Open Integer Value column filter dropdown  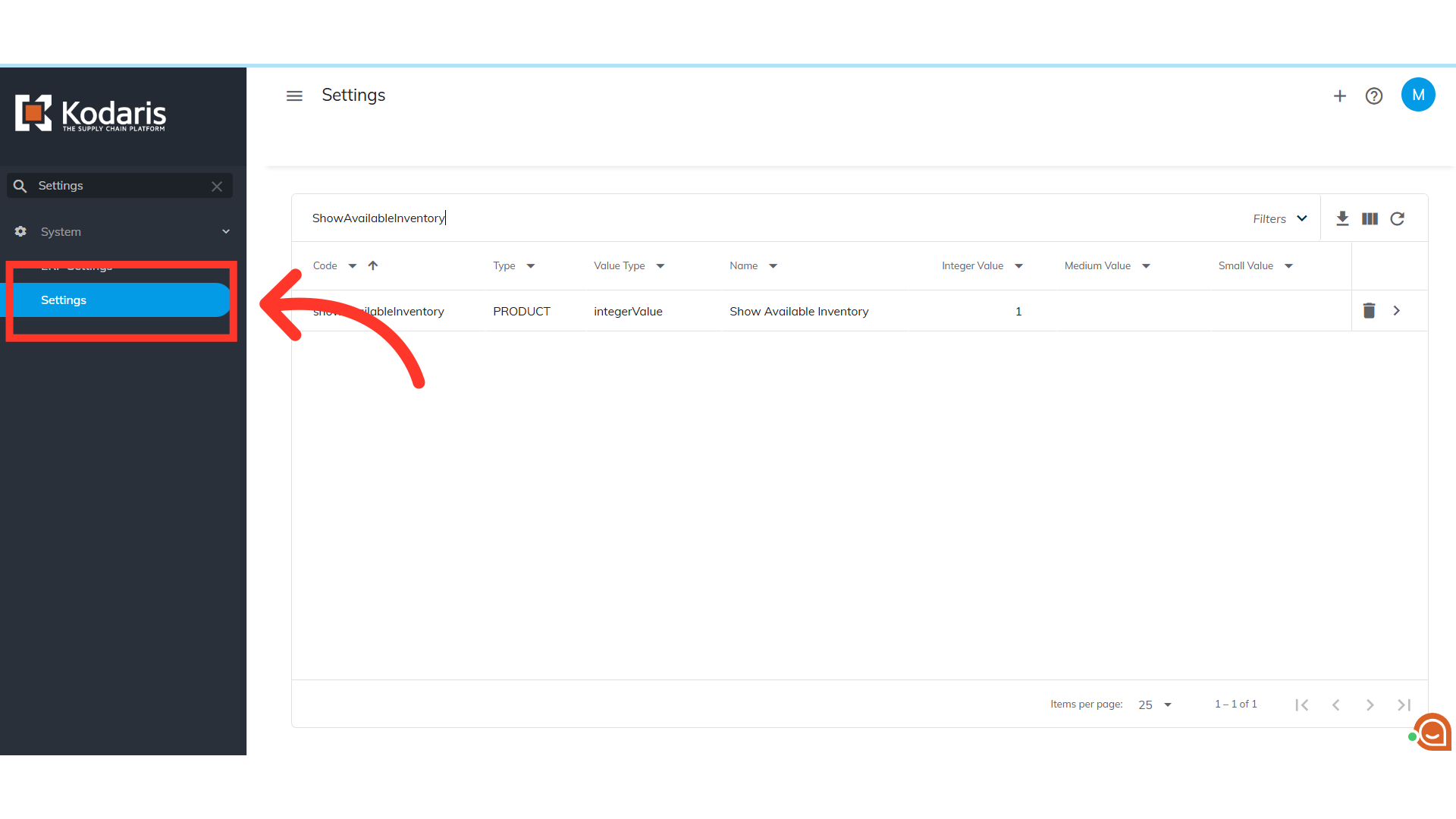coord(1018,265)
